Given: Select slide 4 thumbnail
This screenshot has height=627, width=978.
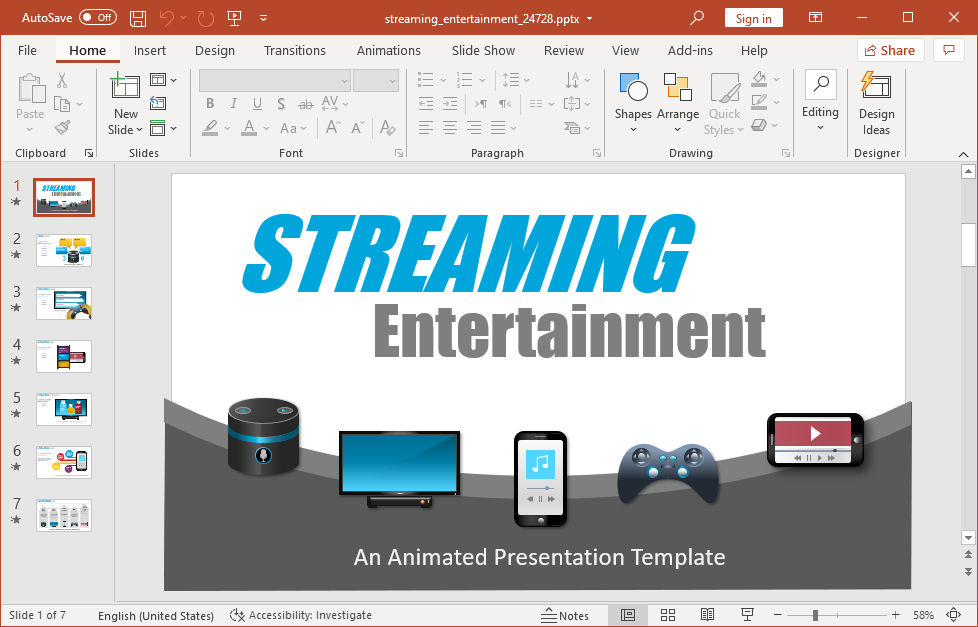Looking at the screenshot, I should point(64,356).
